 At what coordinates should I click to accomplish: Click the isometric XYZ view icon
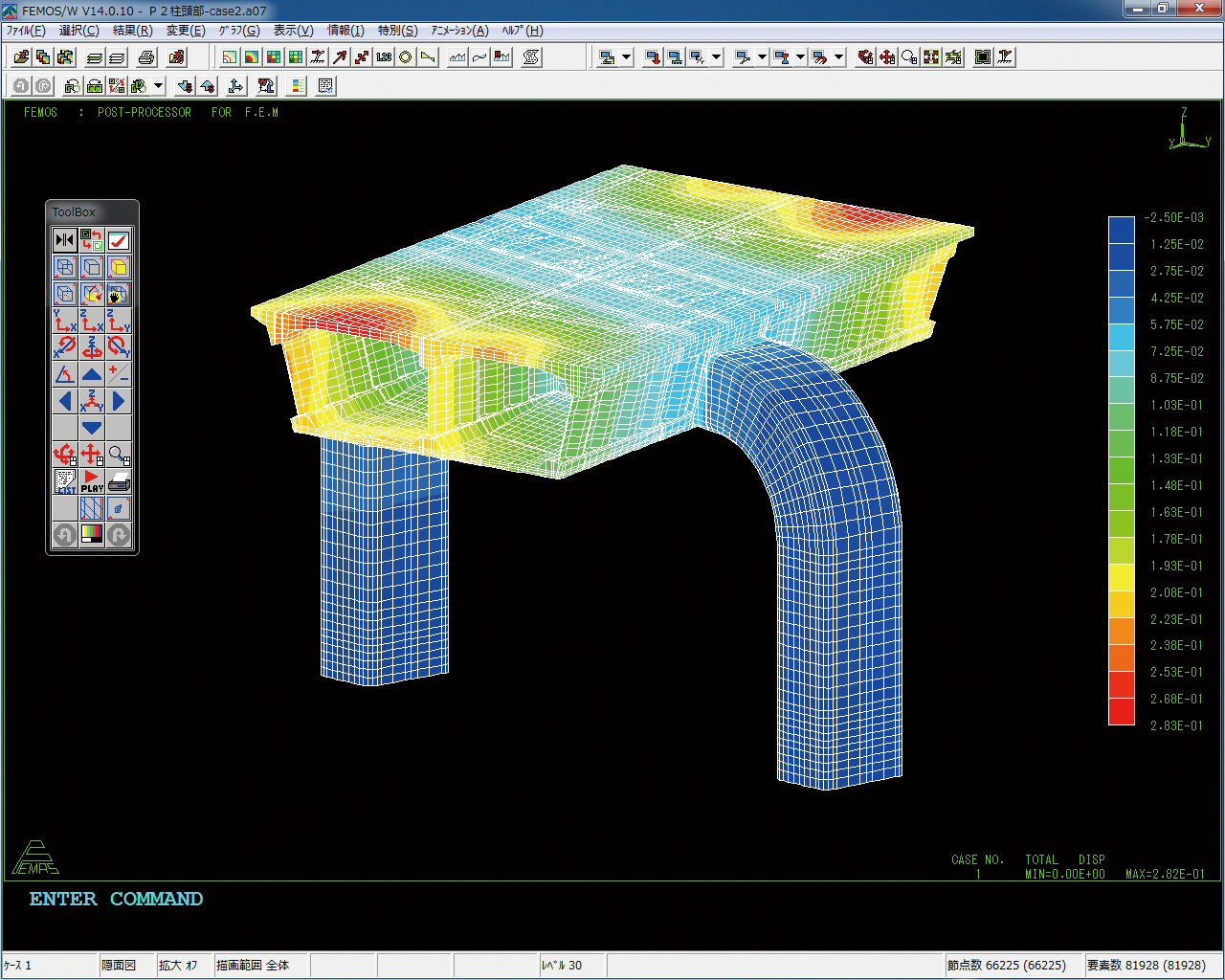(92, 401)
